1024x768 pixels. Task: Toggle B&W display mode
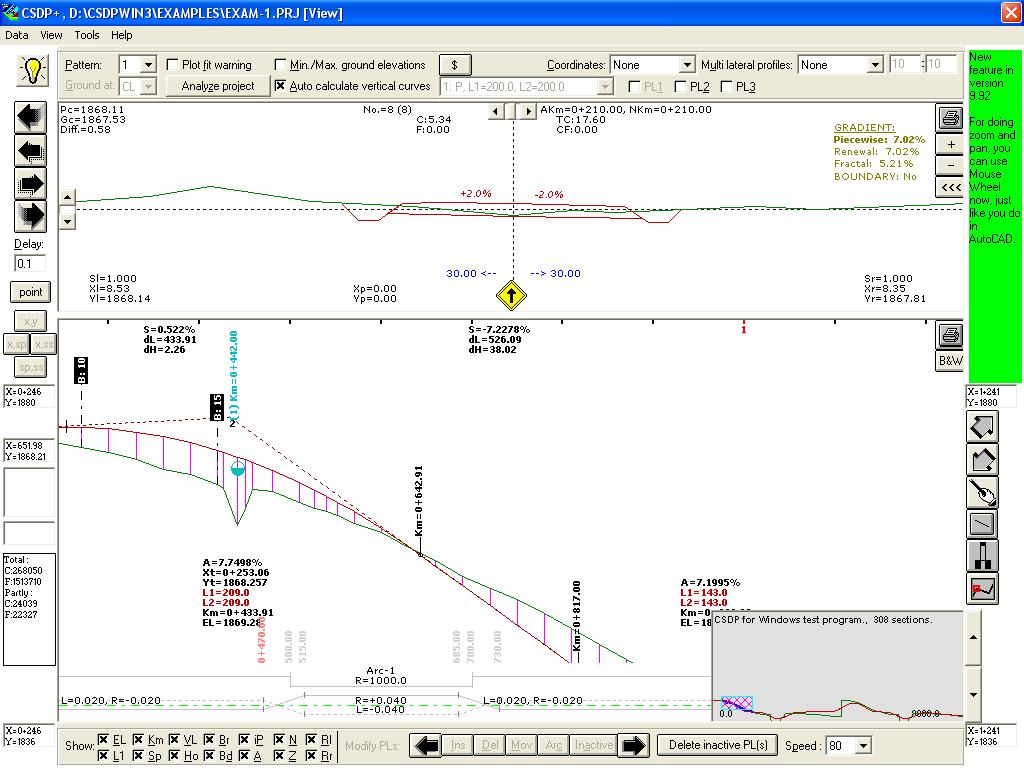950,360
